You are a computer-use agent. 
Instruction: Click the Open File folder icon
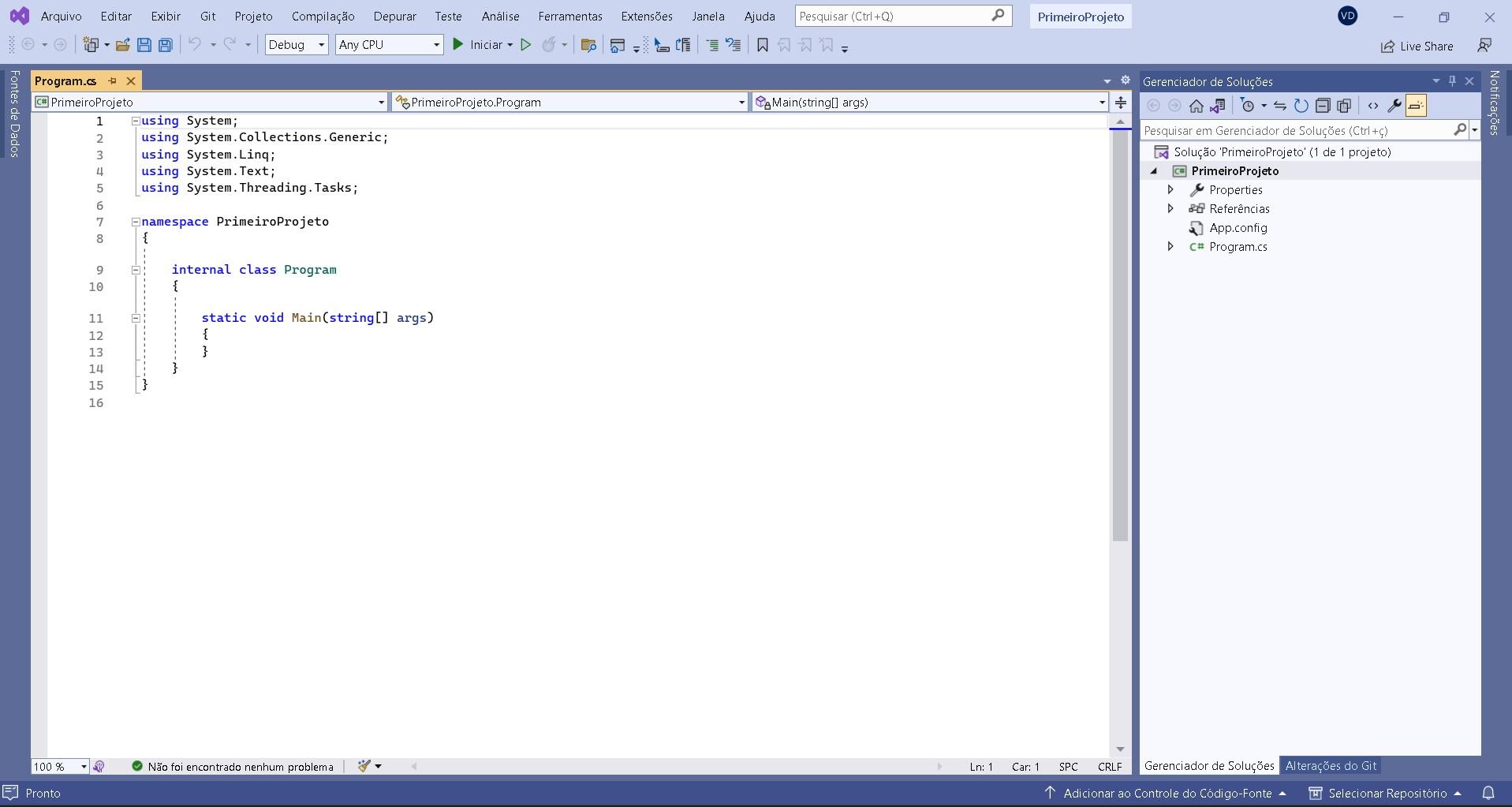tap(122, 45)
